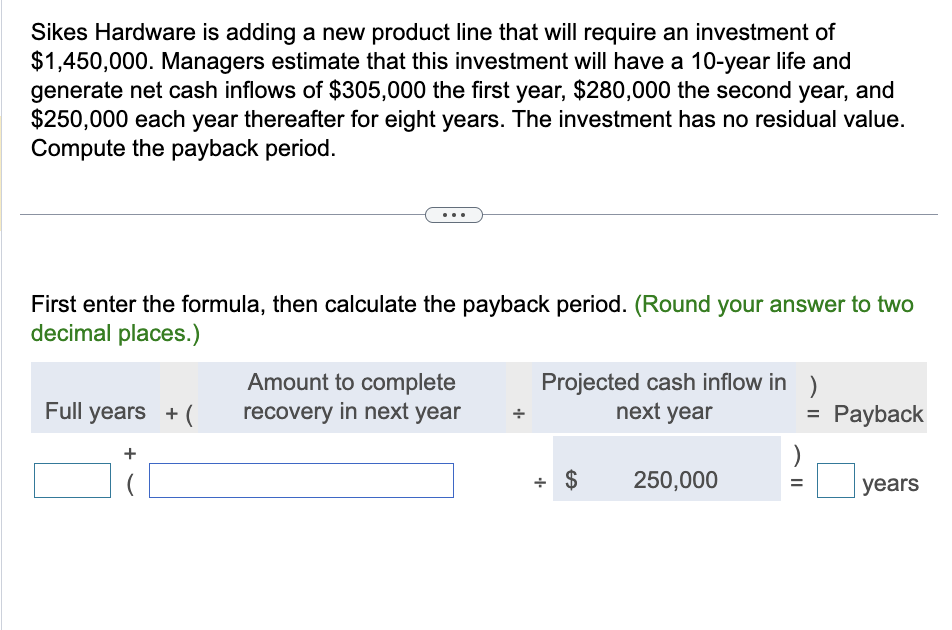952x630 pixels.
Task: Select the Payback years answer box
Action: [x=836, y=482]
